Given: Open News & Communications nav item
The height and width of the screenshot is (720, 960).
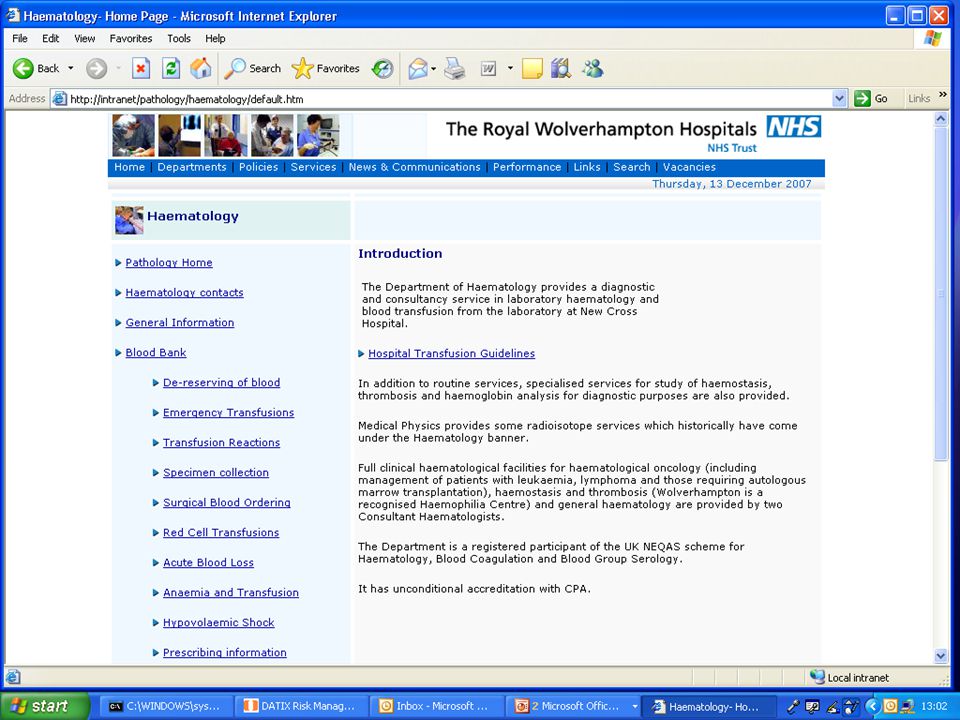Looking at the screenshot, I should pyautogui.click(x=414, y=167).
